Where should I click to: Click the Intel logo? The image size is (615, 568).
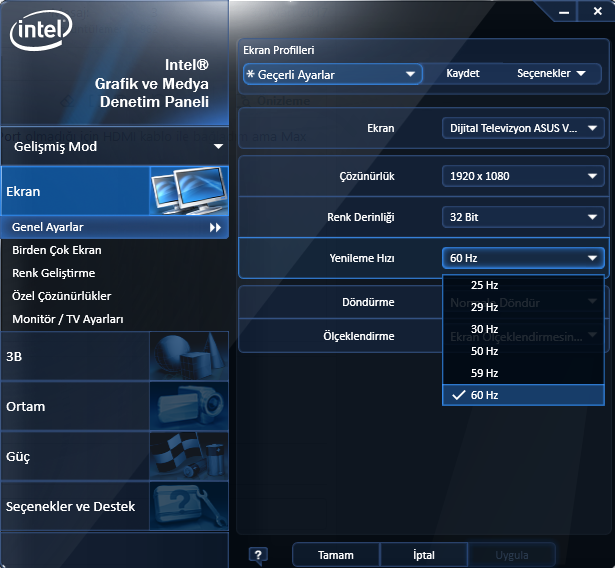(41, 31)
